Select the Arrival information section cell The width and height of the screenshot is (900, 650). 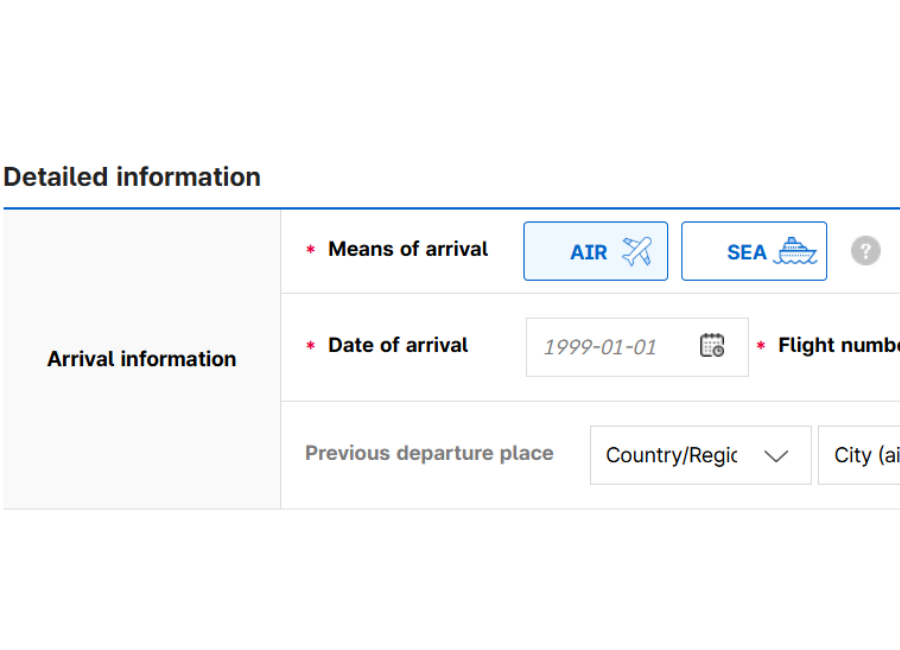click(x=142, y=359)
